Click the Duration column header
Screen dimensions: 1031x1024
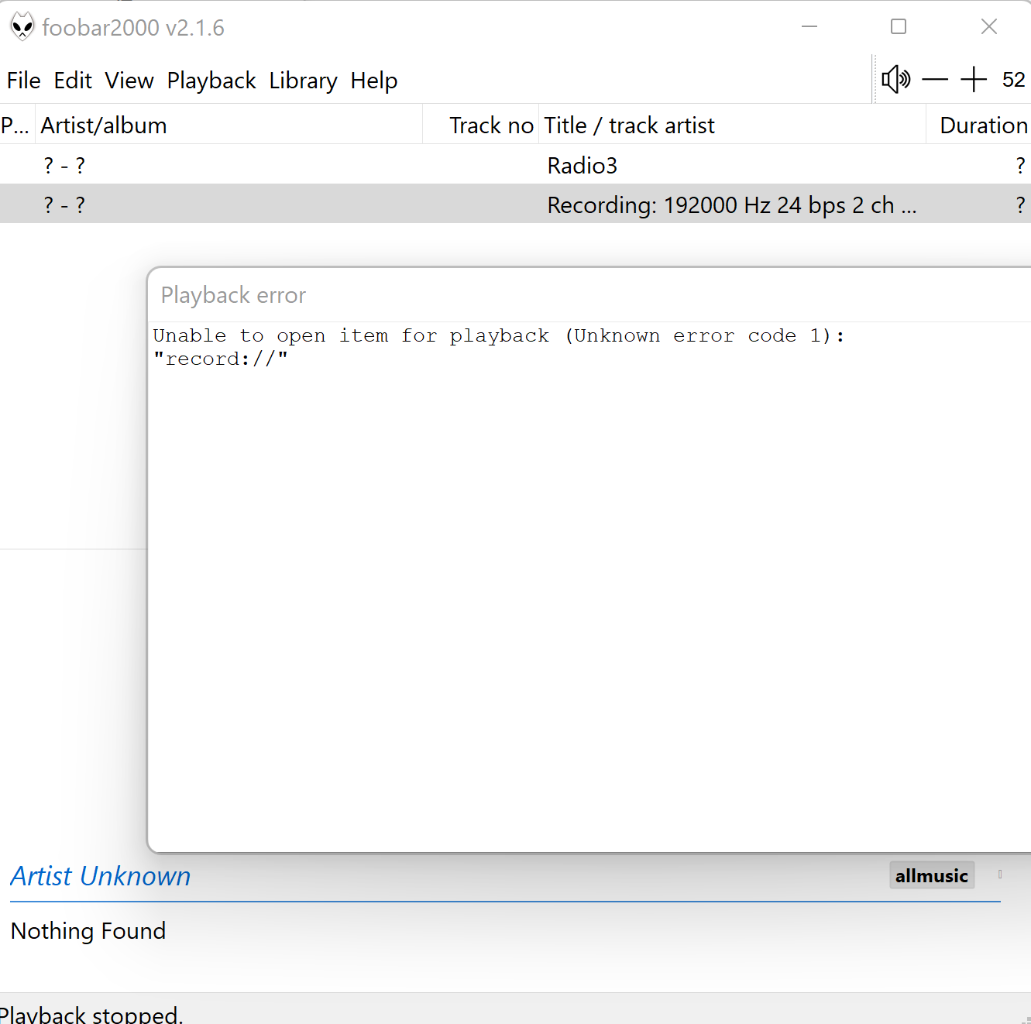tap(979, 125)
